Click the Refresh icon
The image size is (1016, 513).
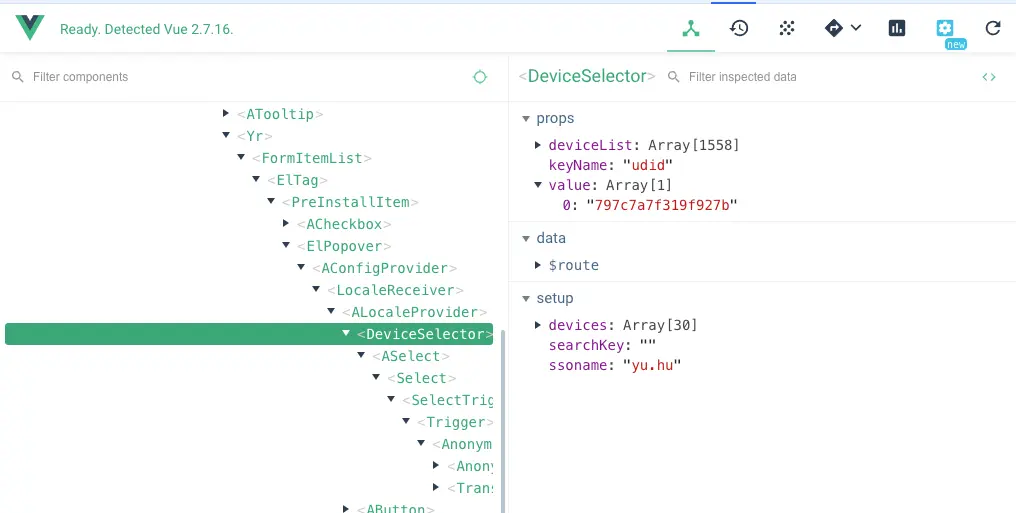tap(993, 28)
